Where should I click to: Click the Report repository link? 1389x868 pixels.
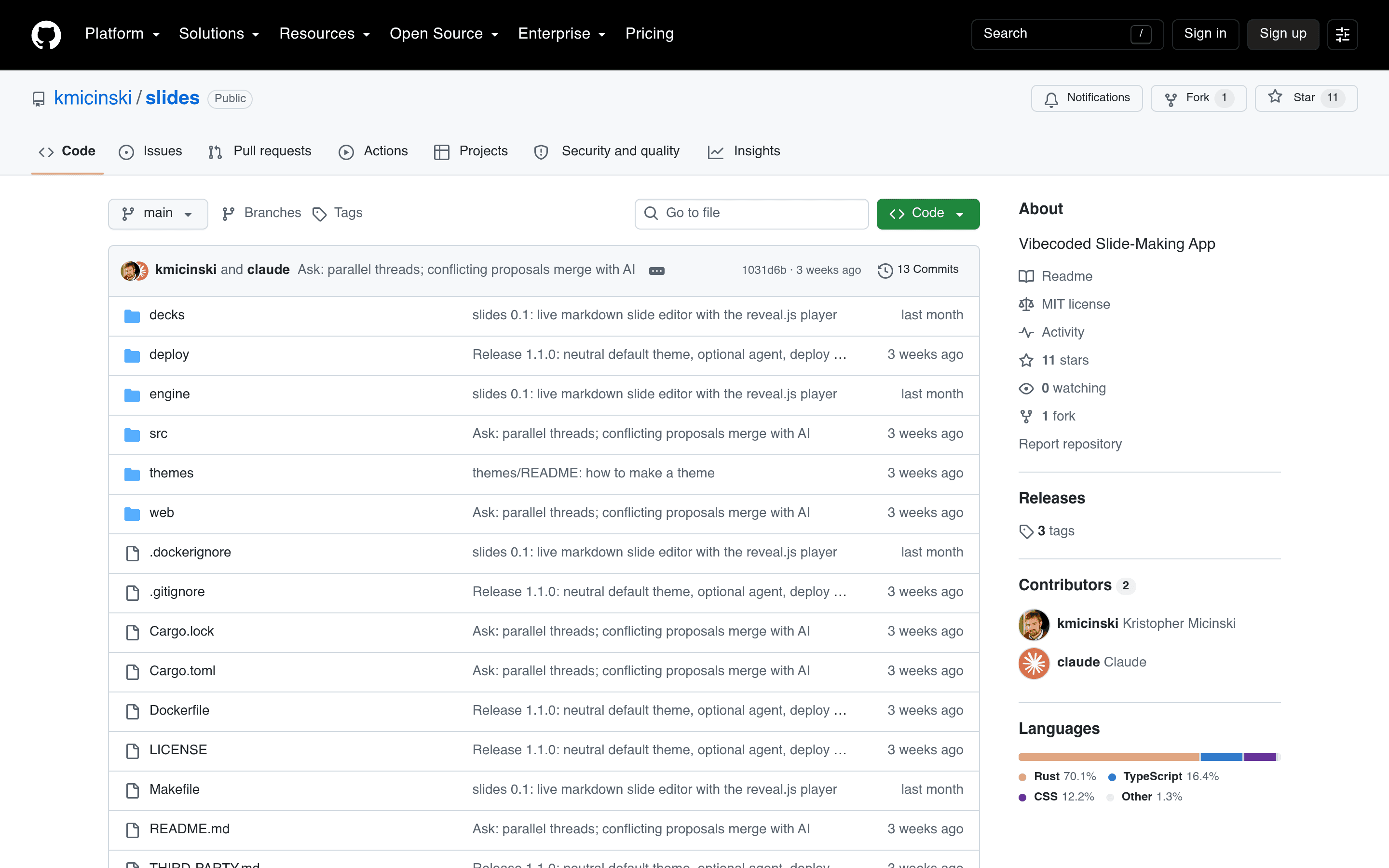coord(1070,444)
